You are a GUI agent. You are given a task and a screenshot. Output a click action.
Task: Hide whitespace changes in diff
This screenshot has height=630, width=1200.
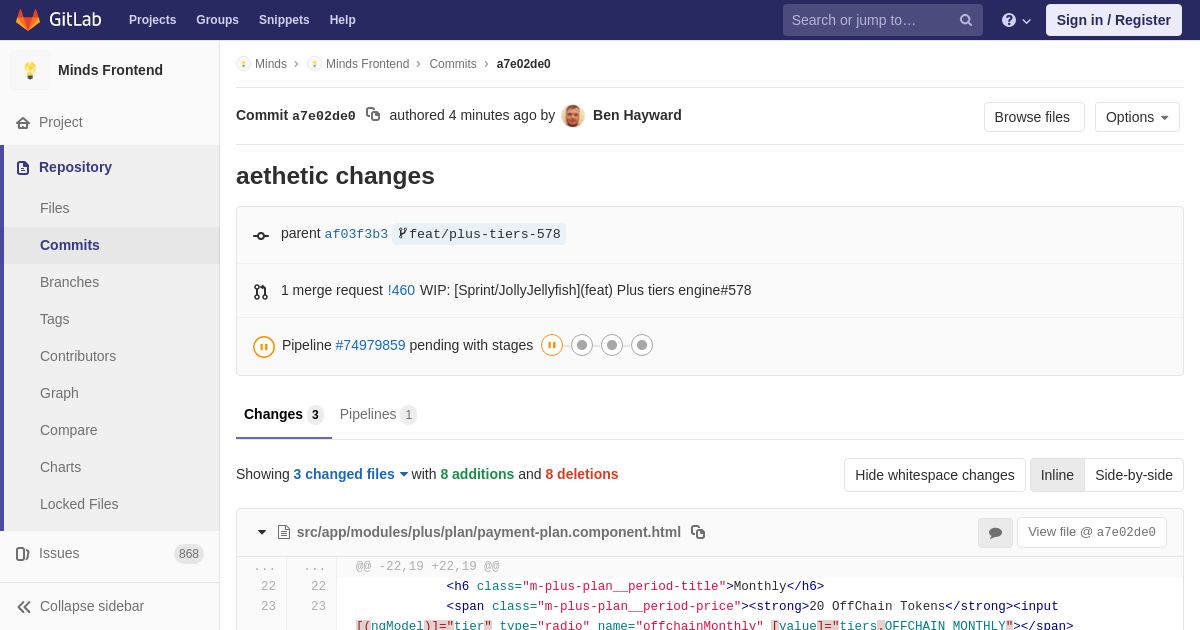point(935,475)
